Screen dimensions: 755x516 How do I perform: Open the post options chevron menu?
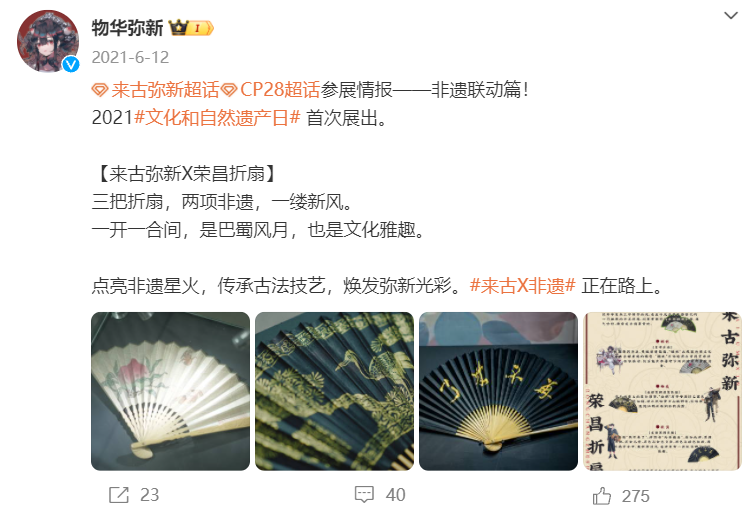pos(730,16)
